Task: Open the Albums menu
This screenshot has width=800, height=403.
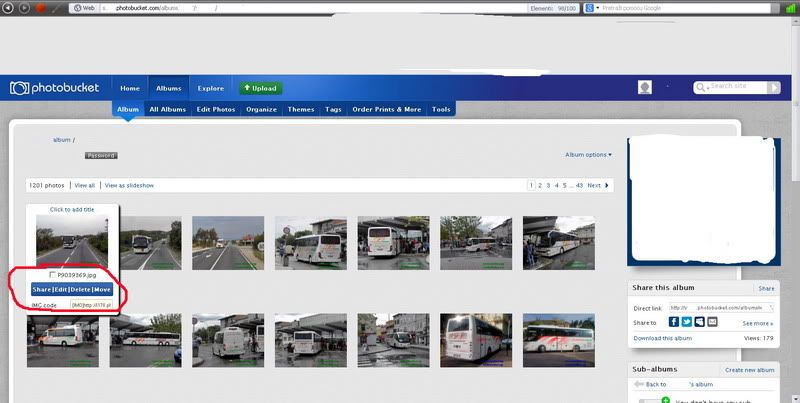Action: (x=168, y=88)
